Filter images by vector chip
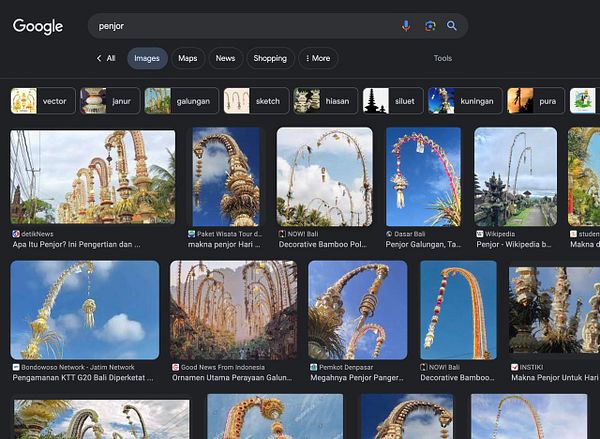The width and height of the screenshot is (600, 439). pyautogui.click(x=43, y=101)
